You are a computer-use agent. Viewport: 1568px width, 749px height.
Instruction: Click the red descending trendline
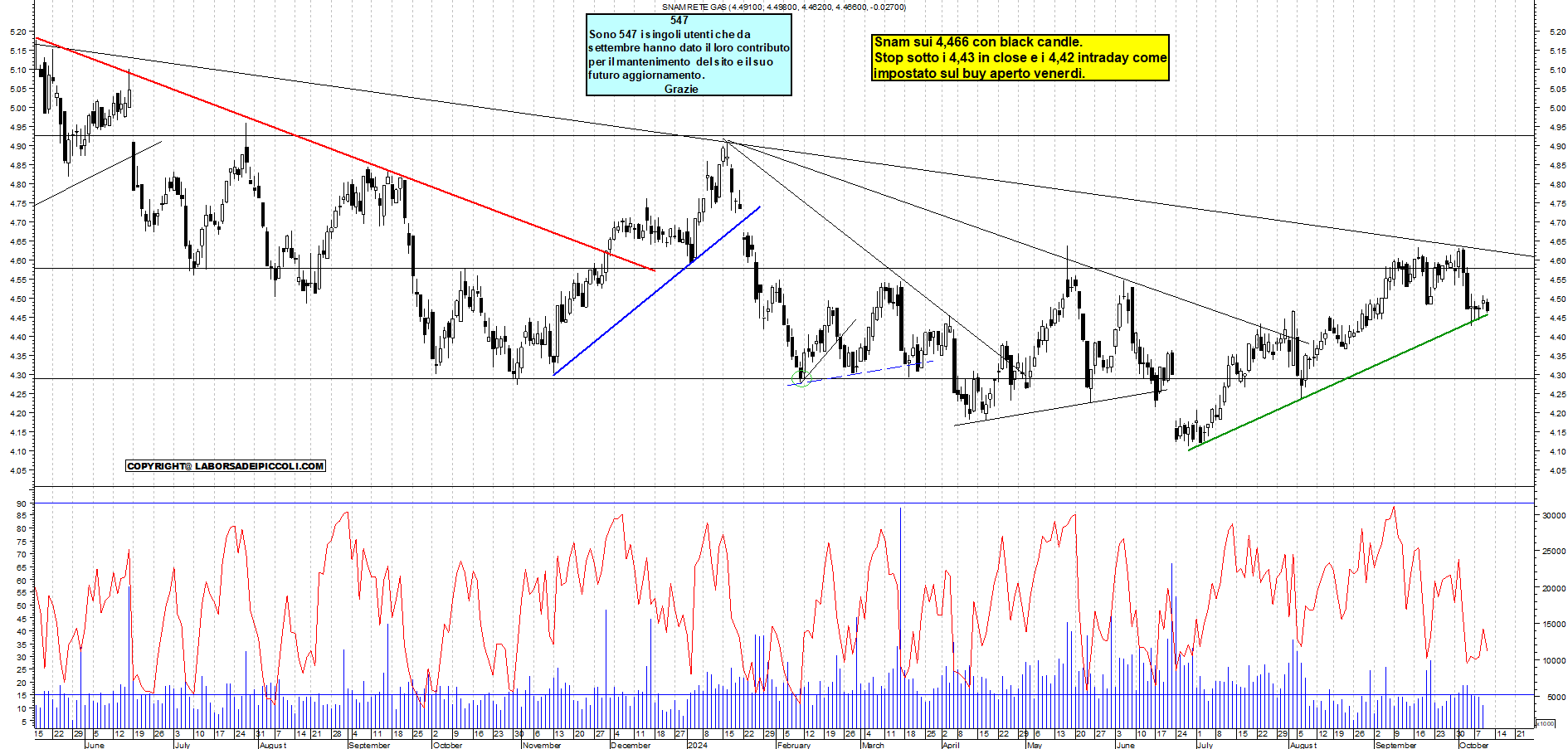pyautogui.click(x=344, y=153)
